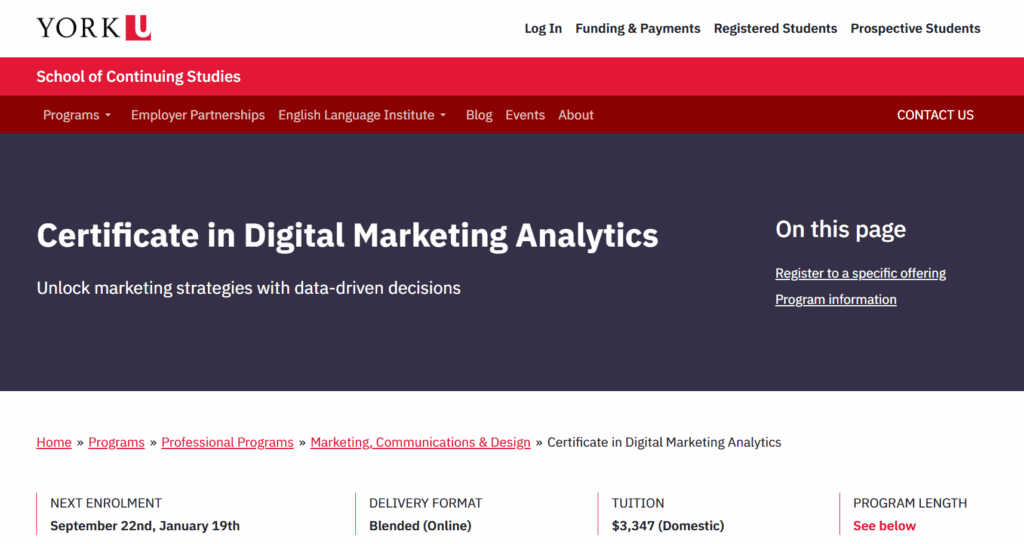Open the Events menu item
This screenshot has width=1024, height=544.
click(x=525, y=115)
